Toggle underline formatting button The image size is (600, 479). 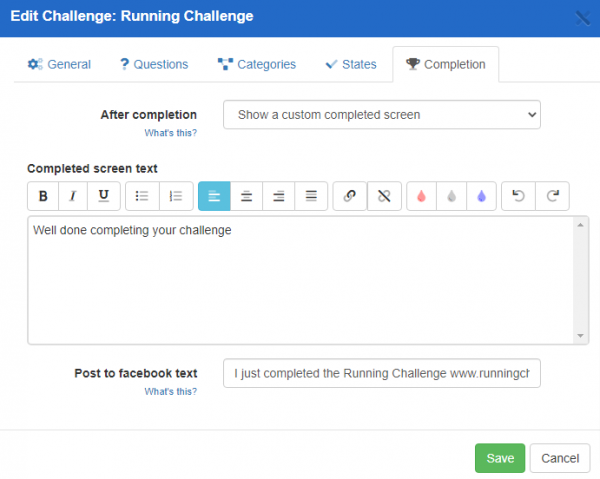pos(103,196)
